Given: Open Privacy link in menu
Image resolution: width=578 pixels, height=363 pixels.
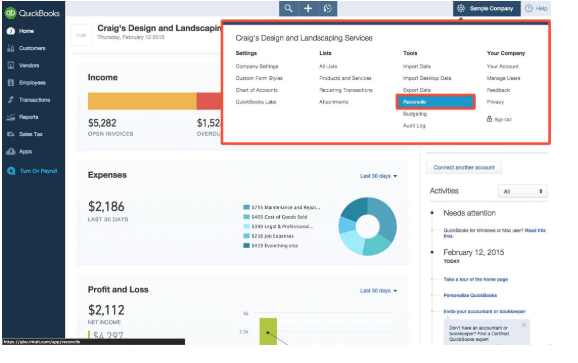Looking at the screenshot, I should point(495,102).
